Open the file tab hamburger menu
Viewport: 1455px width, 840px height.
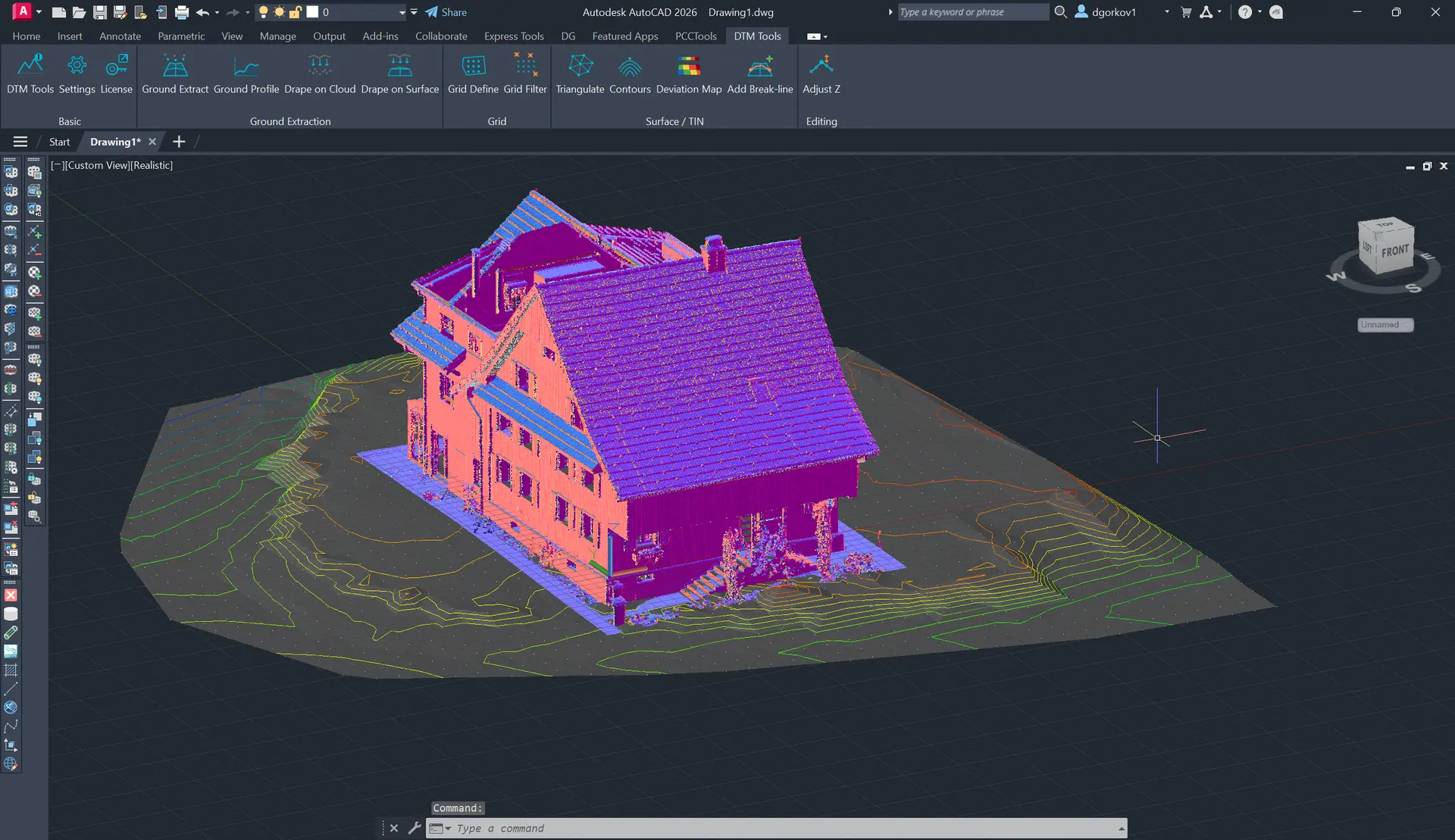[x=20, y=142]
